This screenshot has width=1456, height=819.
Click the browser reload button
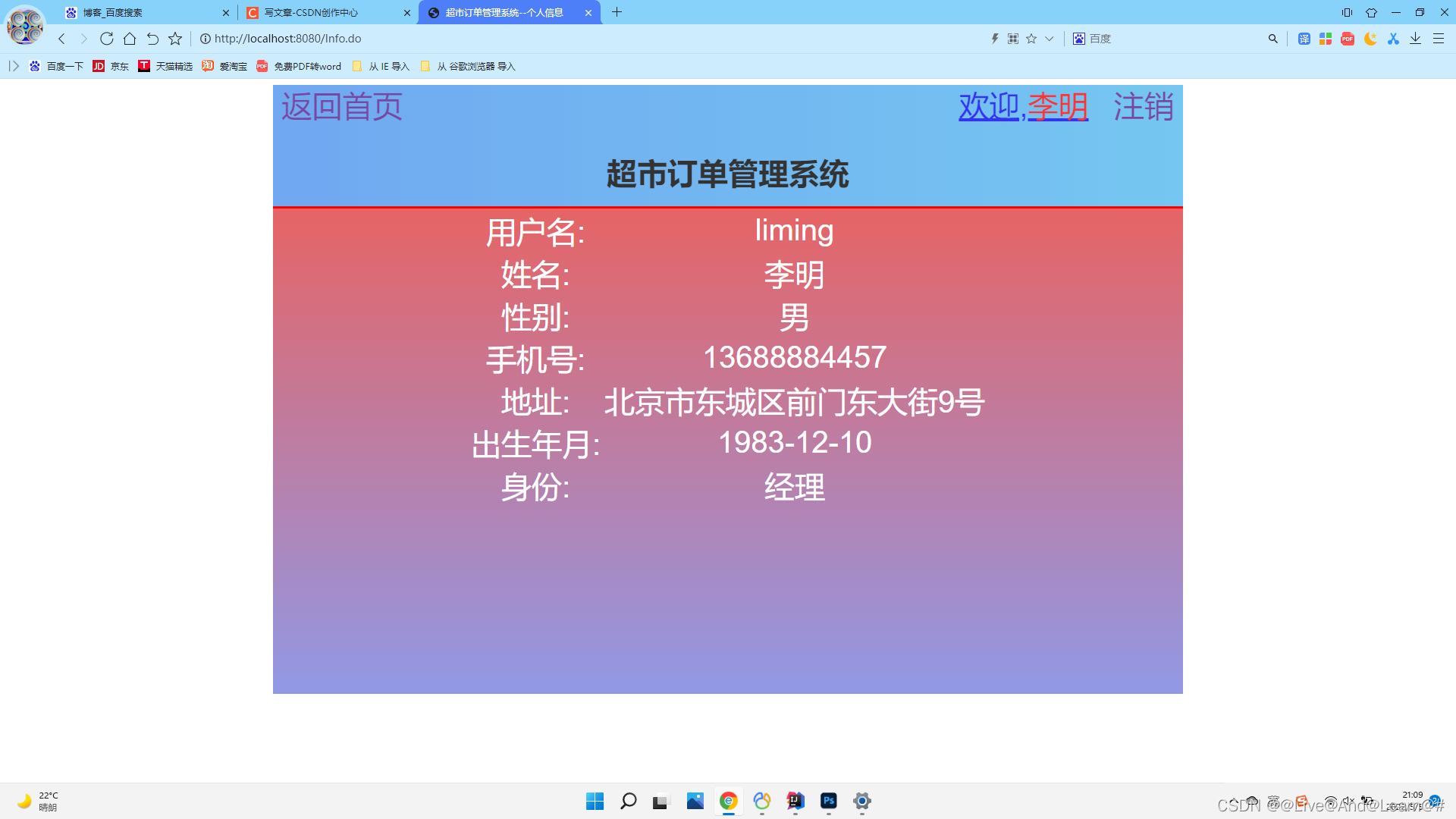click(107, 39)
